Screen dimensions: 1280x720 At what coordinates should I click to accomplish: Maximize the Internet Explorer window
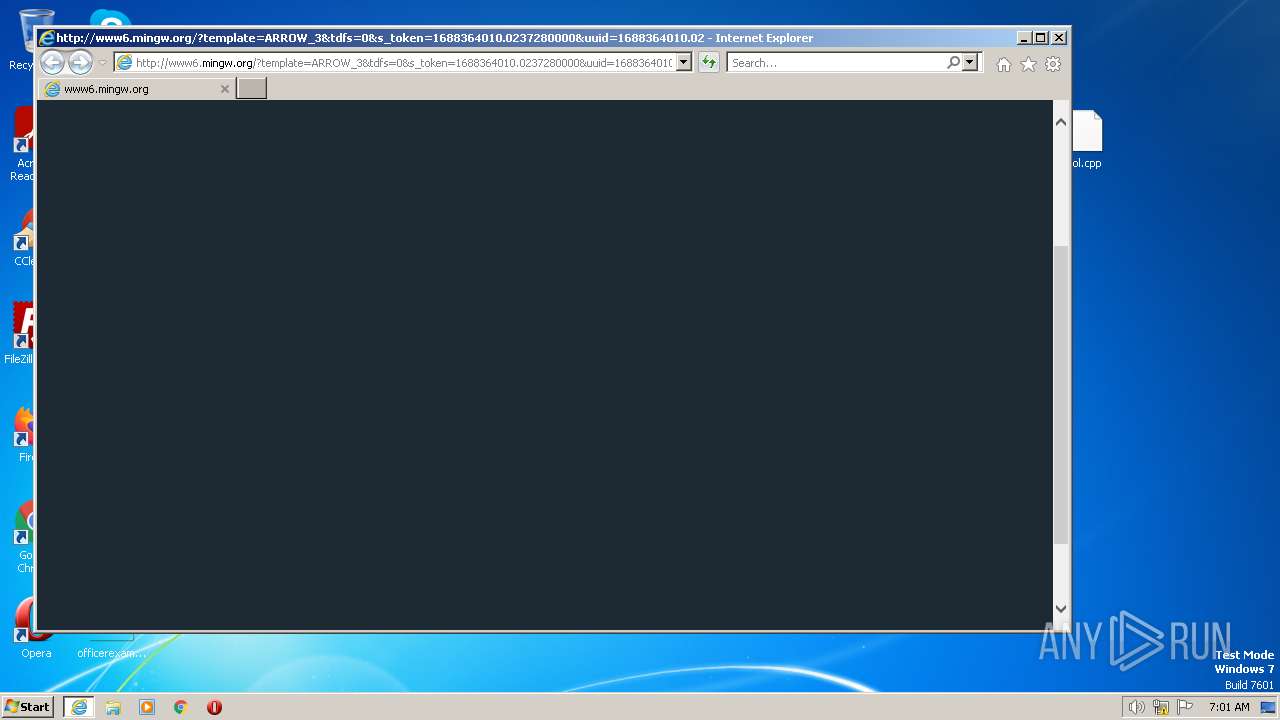1041,38
